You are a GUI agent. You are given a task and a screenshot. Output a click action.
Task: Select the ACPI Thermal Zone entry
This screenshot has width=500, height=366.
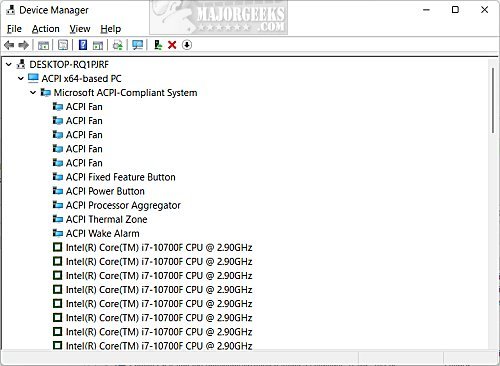pyautogui.click(x=107, y=219)
